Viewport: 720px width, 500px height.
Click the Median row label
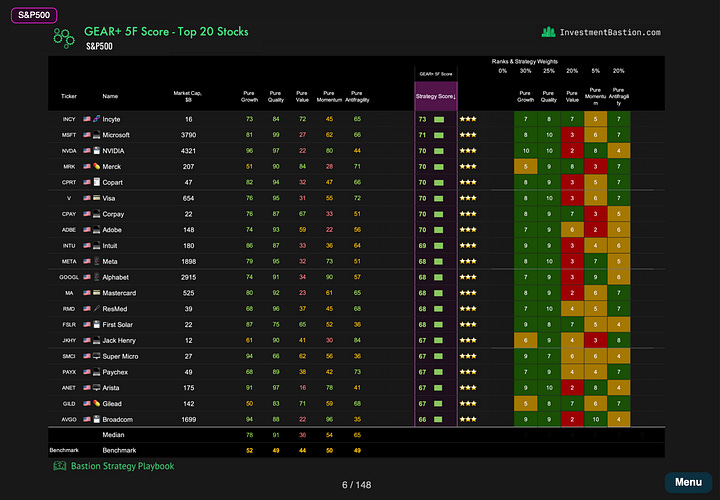113,435
